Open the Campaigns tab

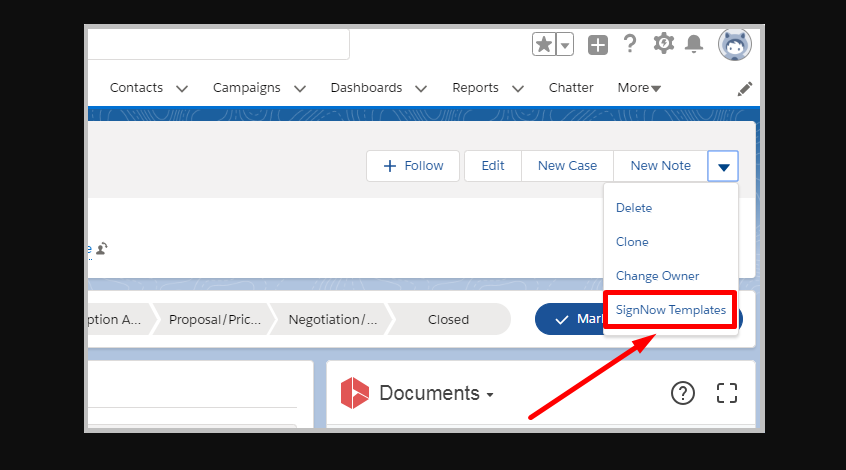(247, 88)
